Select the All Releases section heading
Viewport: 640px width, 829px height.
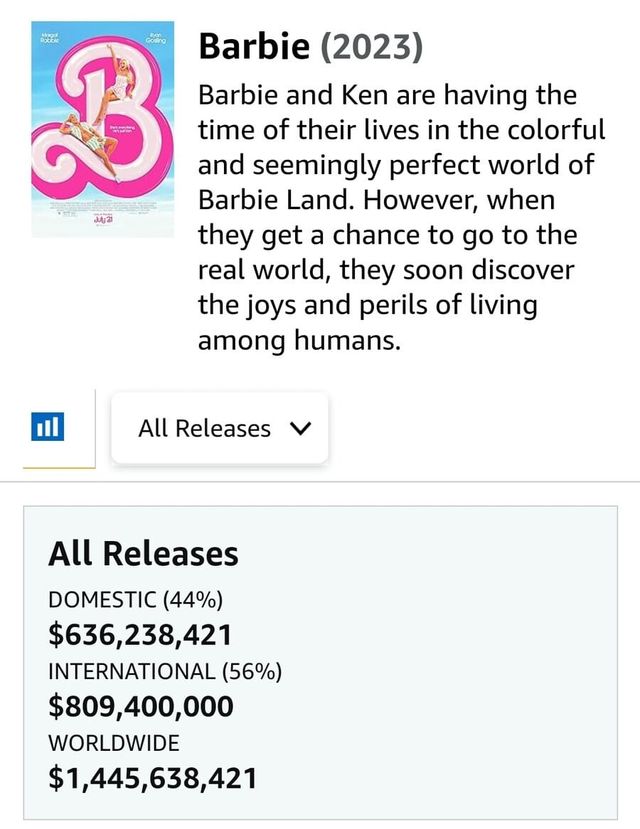pyautogui.click(x=143, y=553)
